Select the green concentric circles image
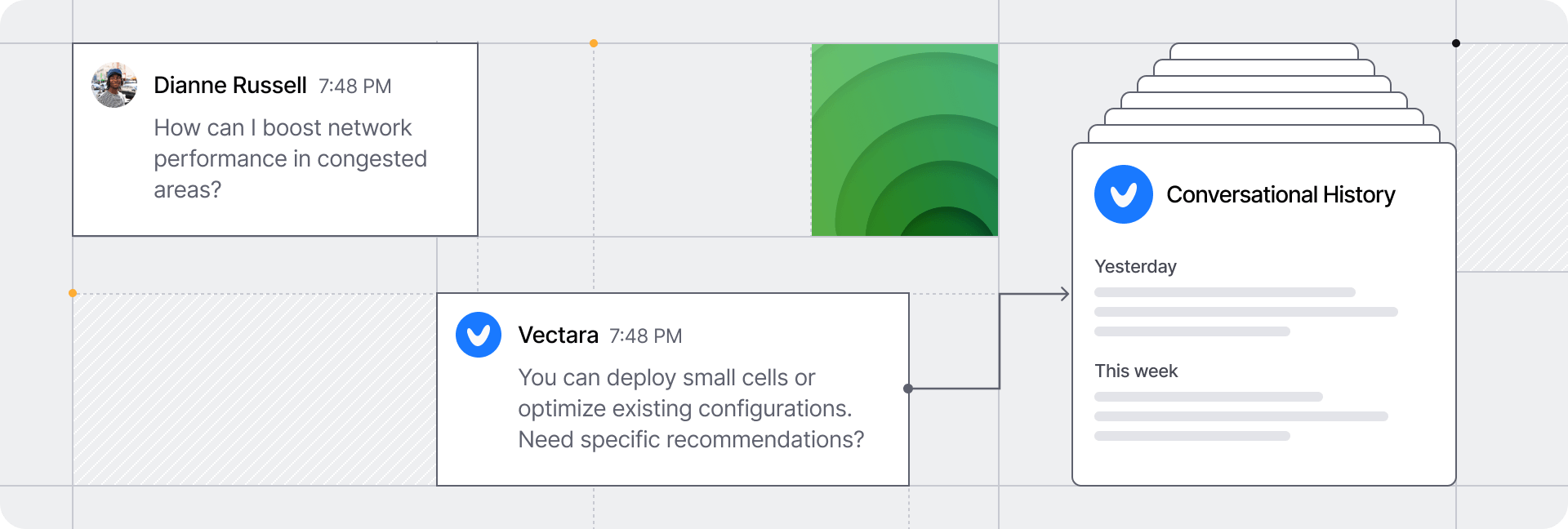Image resolution: width=1568 pixels, height=529 pixels. point(905,140)
